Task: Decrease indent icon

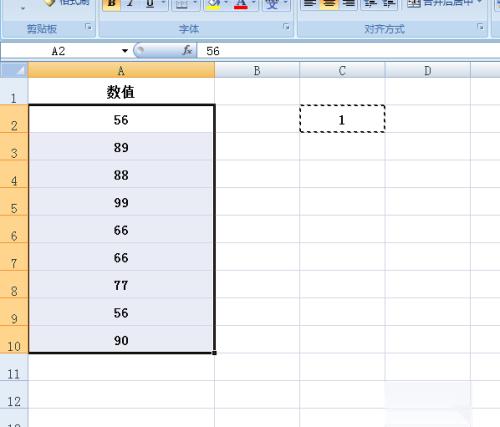Action: 370,4
